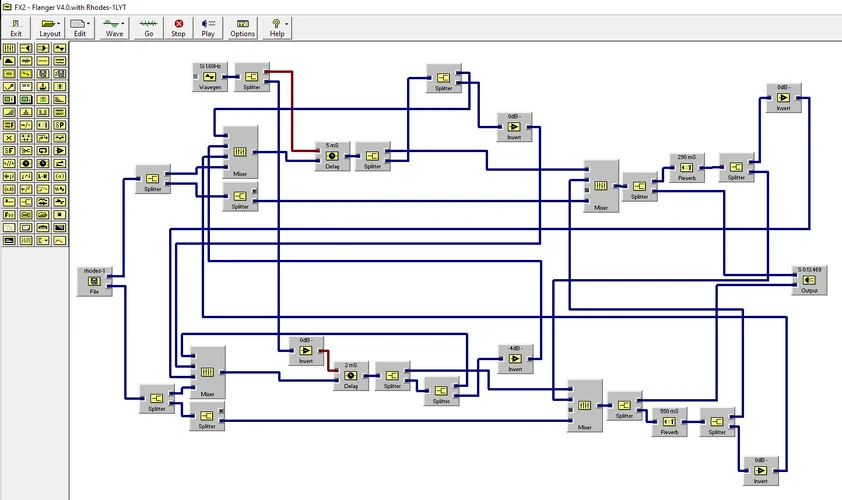Screen dimensions: 842x500
Task: Open the Help menu
Action: pyautogui.click(x=277, y=27)
